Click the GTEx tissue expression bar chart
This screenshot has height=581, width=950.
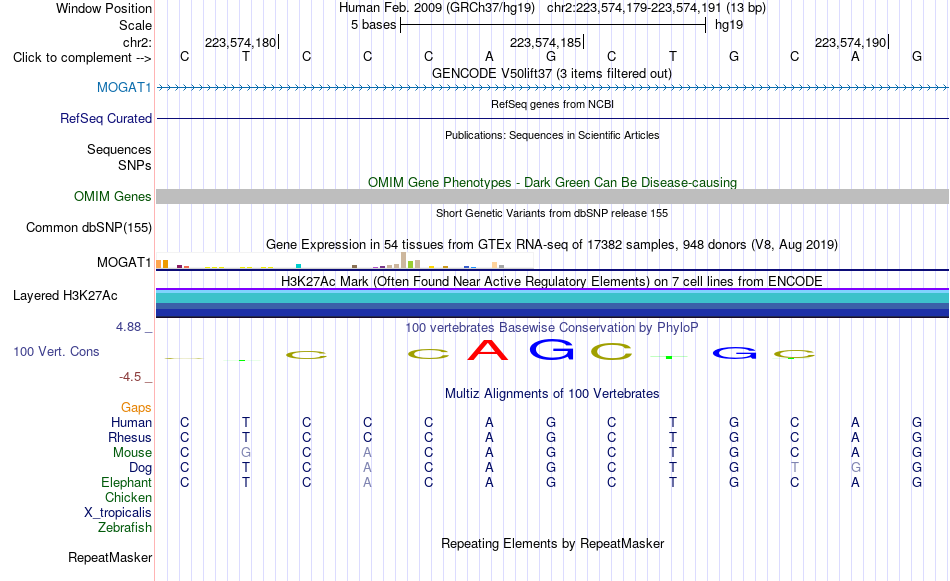coord(345,261)
